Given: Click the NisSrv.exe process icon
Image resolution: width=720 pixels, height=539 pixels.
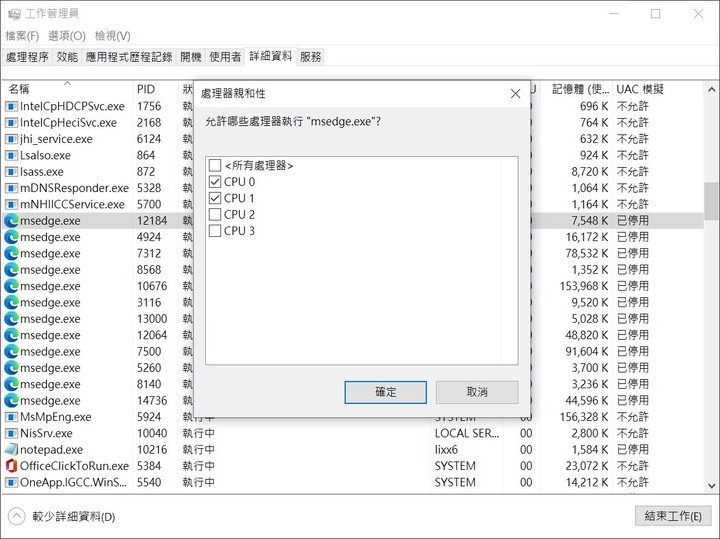Looking at the screenshot, I should click(x=11, y=433).
